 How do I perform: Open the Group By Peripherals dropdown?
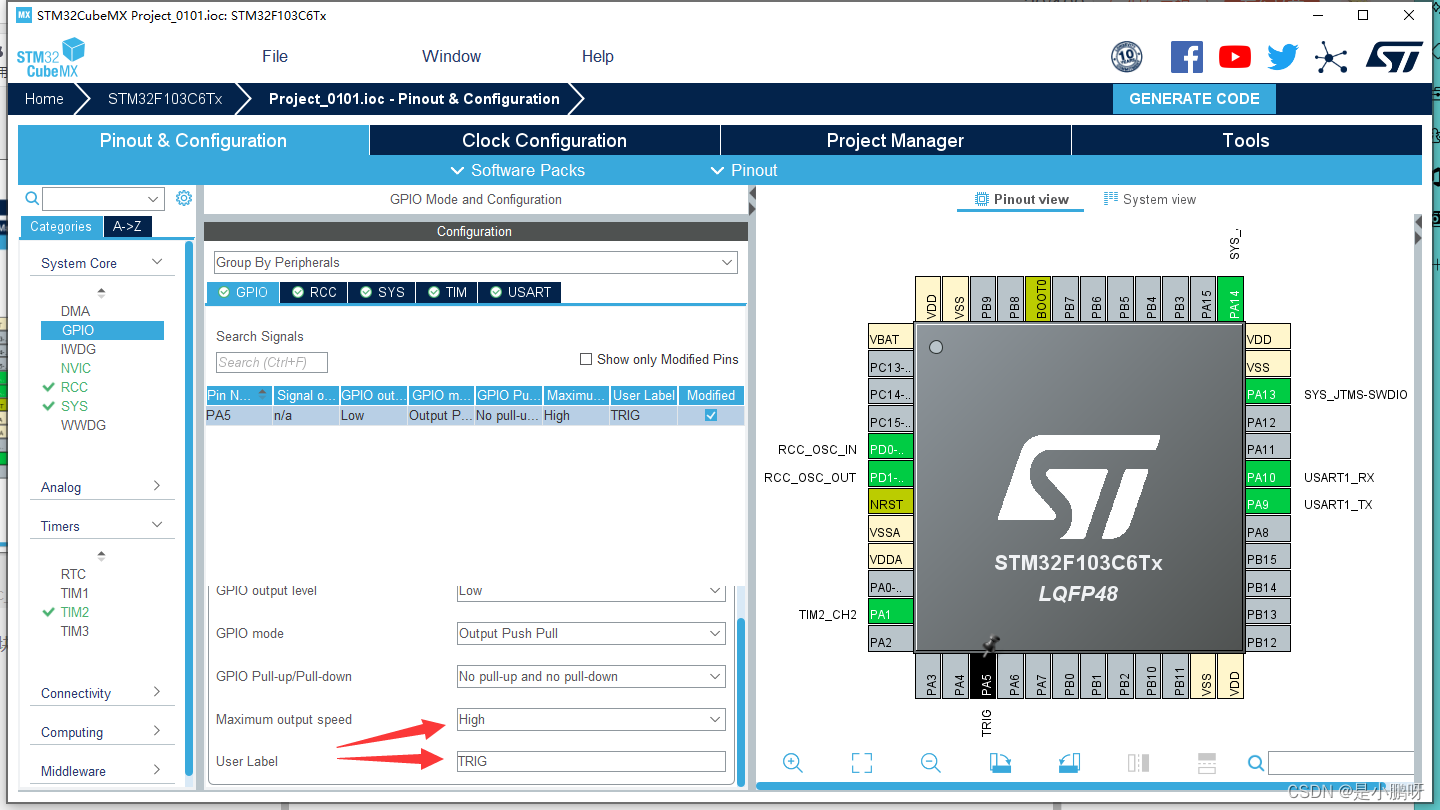476,262
